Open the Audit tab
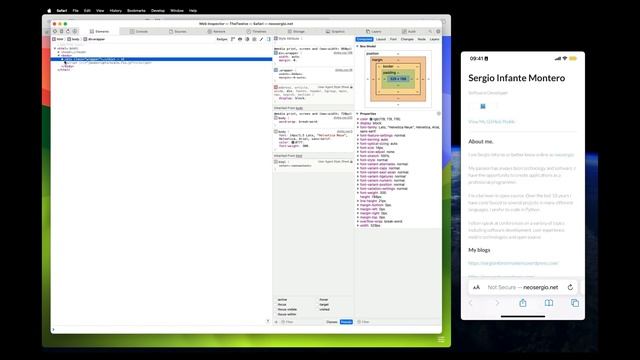The image size is (640, 360). coord(409,31)
